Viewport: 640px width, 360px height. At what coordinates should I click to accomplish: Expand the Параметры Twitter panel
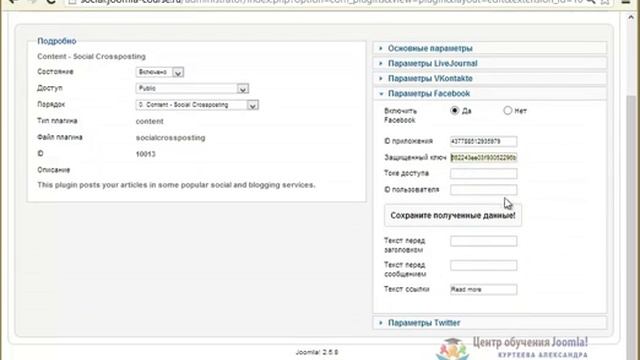pos(490,323)
